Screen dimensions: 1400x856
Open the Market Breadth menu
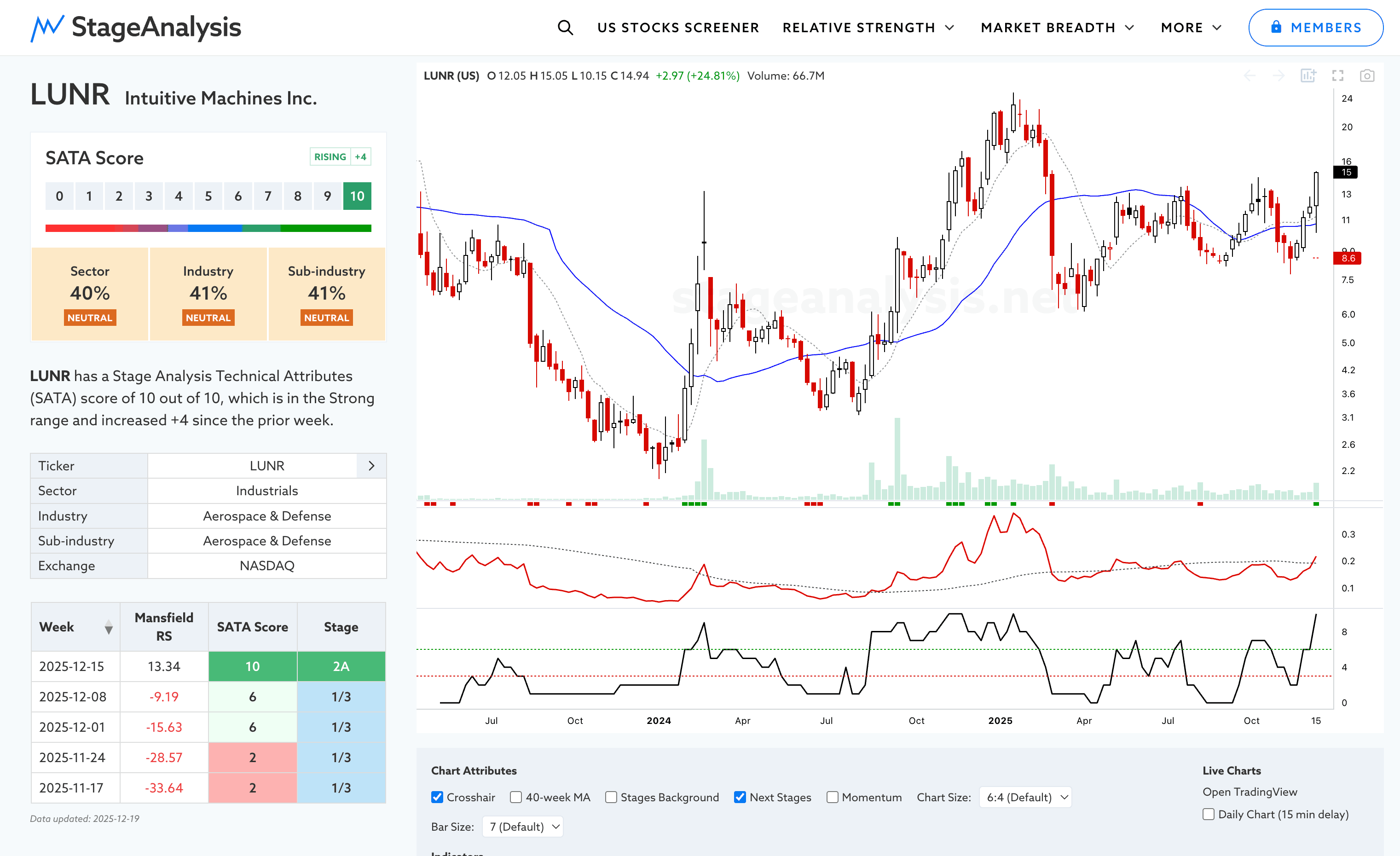1057,27
